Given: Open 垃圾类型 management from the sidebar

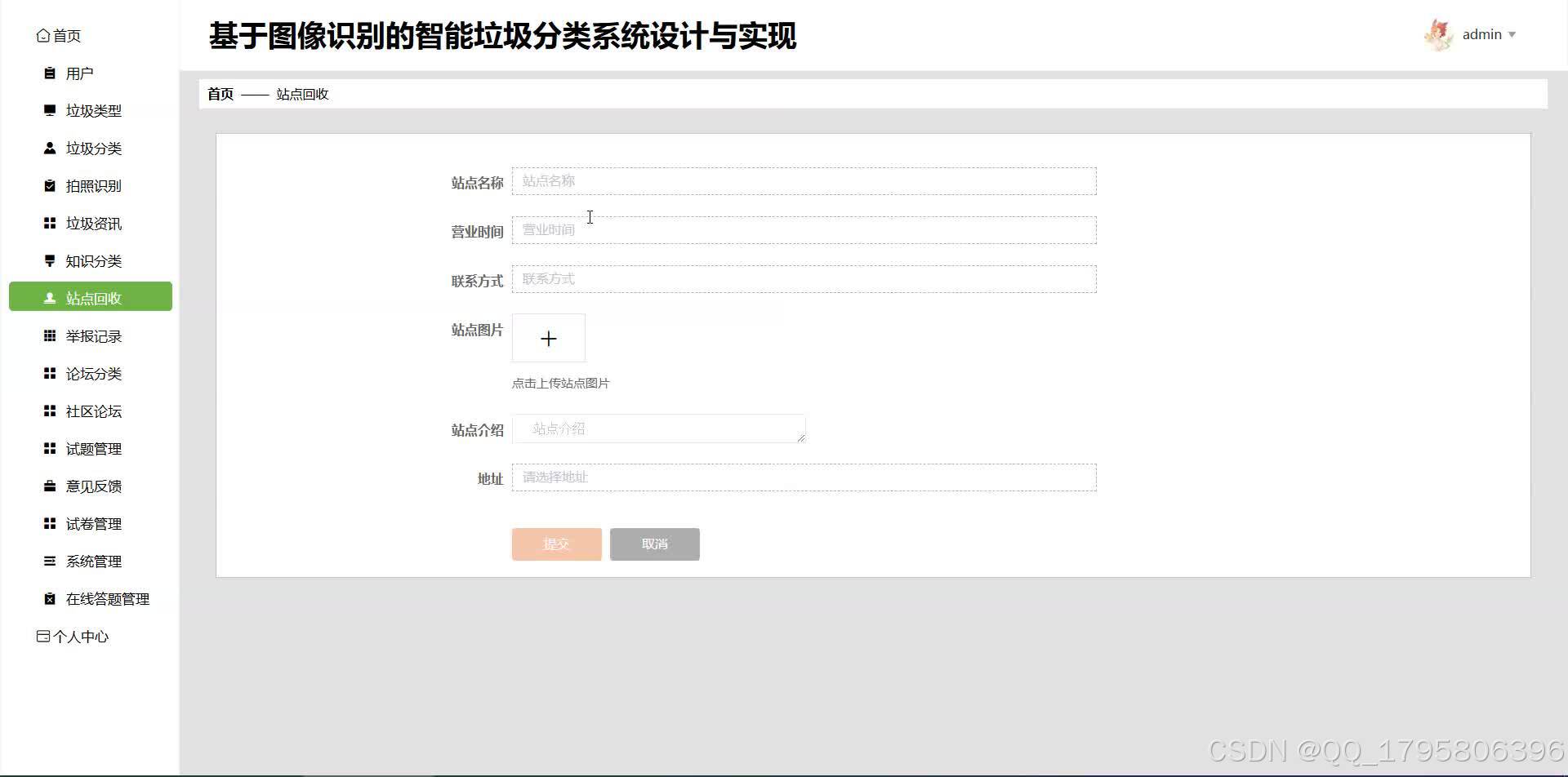Looking at the screenshot, I should (x=50, y=110).
